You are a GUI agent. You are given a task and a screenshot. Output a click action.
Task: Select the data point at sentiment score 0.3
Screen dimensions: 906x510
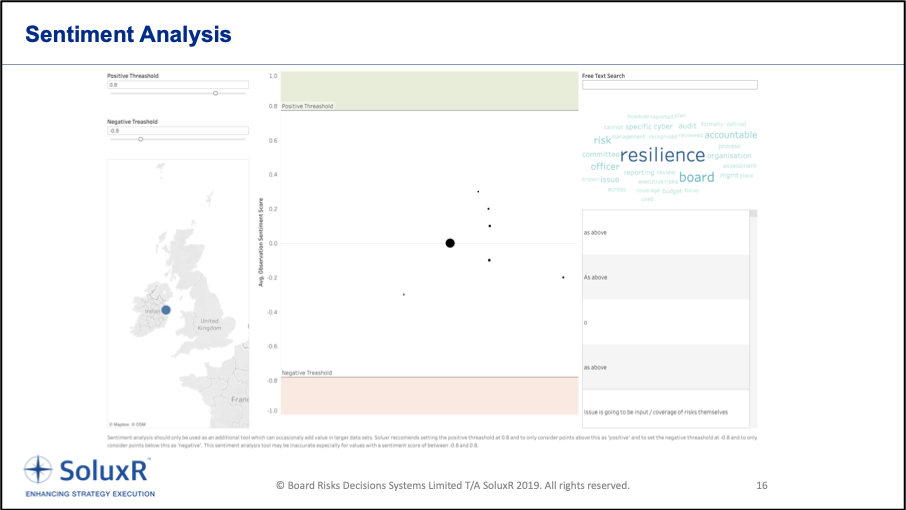click(478, 192)
